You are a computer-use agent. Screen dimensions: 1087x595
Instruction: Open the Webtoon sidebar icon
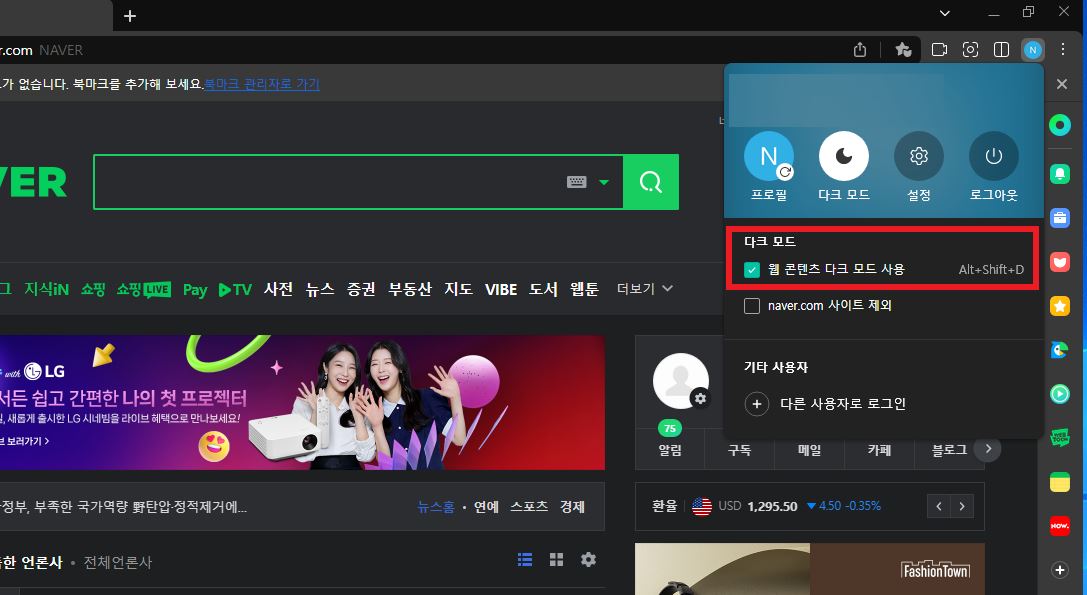[x=1059, y=438]
